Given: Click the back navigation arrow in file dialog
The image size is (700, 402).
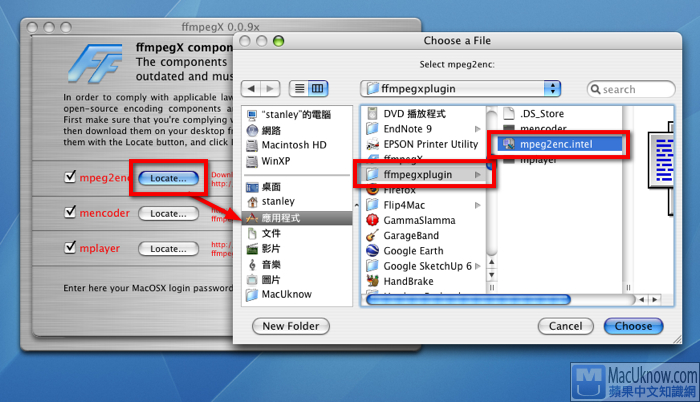Looking at the screenshot, I should [x=251, y=88].
